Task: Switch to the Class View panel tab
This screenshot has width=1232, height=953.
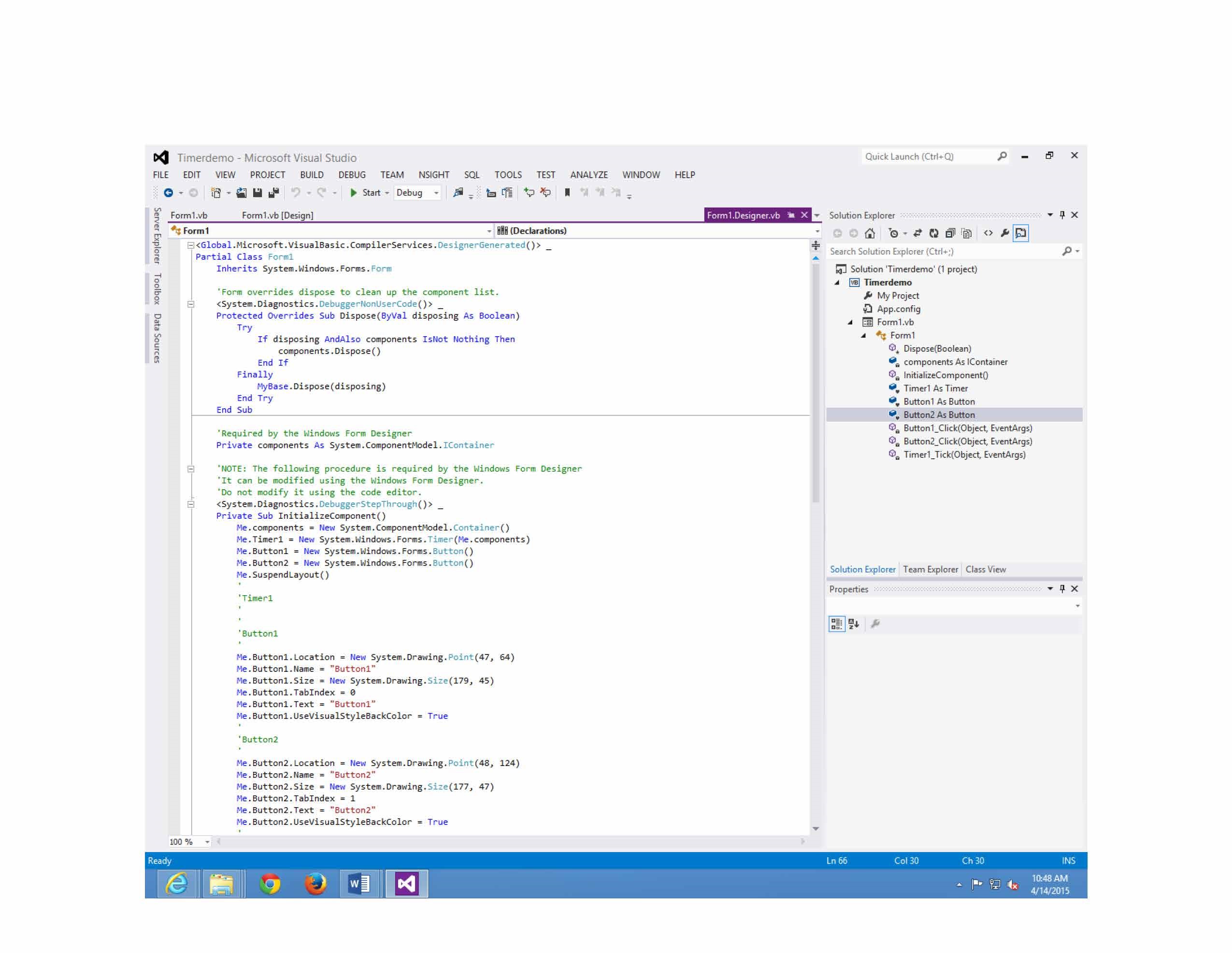Action: (x=986, y=569)
